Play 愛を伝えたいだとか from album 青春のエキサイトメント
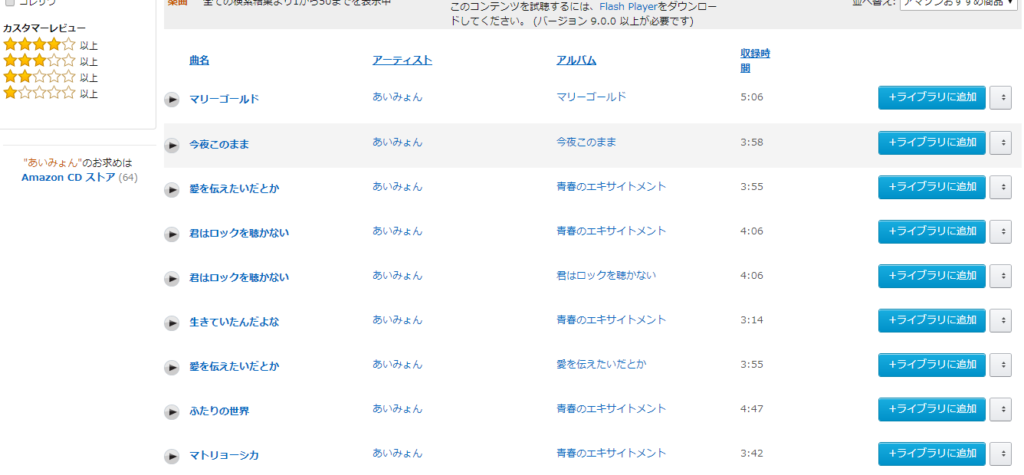The width and height of the screenshot is (1024, 475). [171, 189]
